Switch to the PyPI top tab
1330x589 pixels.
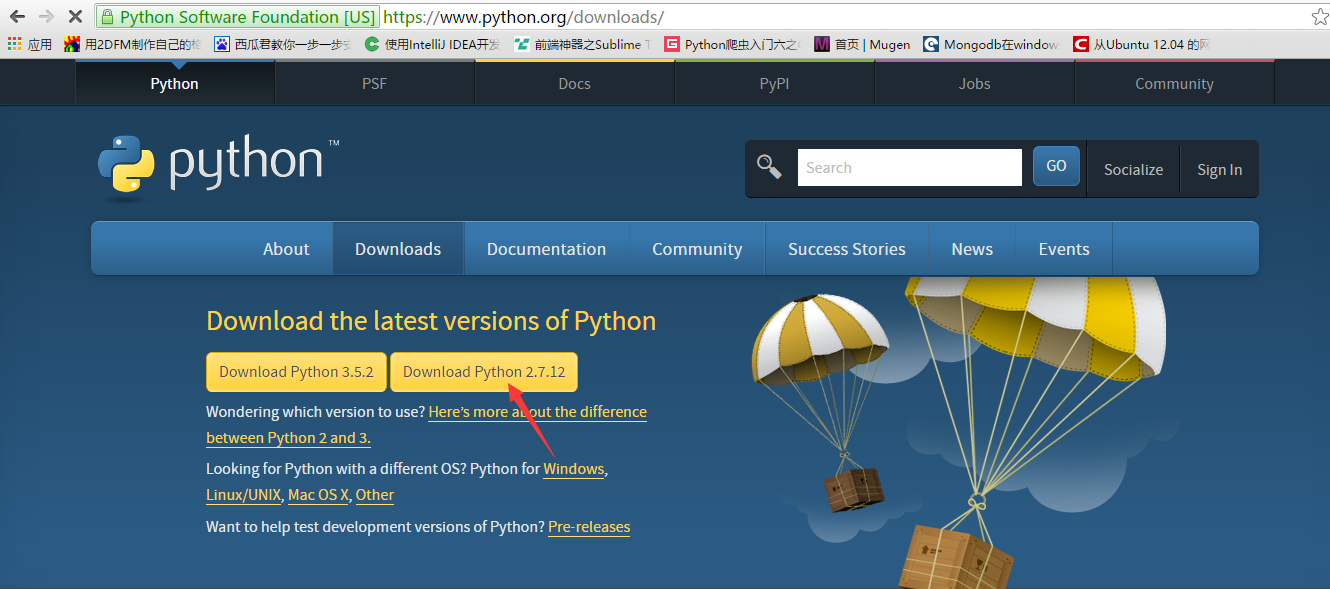(774, 83)
